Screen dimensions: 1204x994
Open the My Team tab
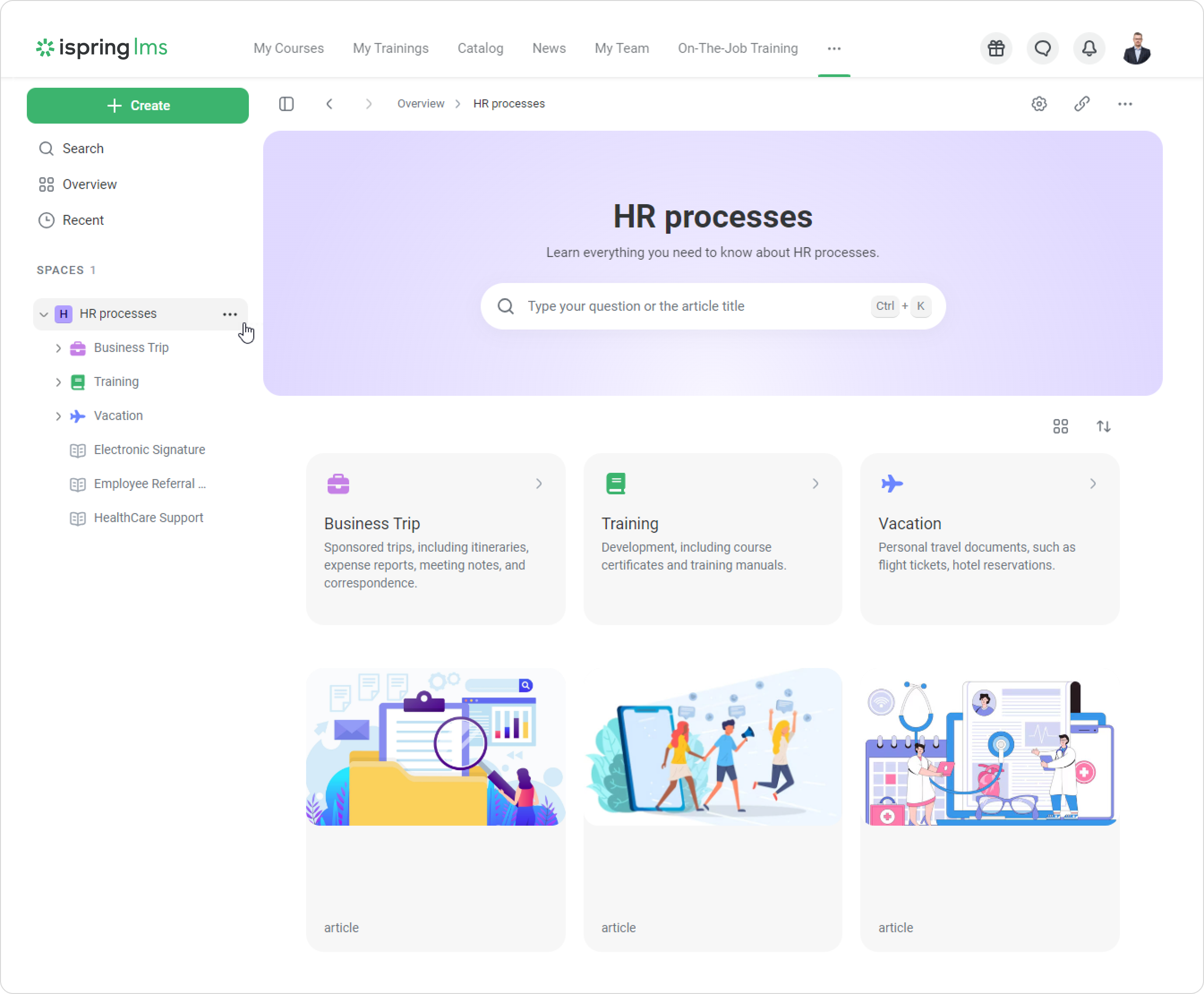tap(621, 48)
